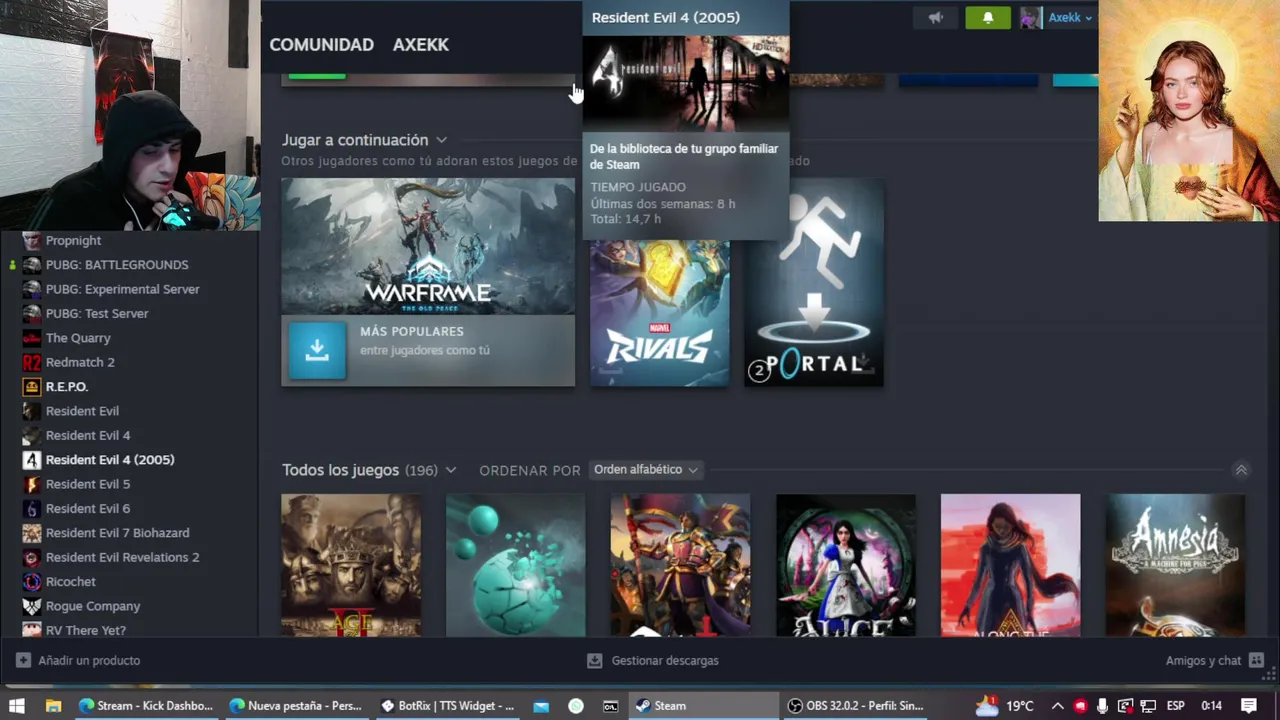
Task: Select Resident Evil 6 in library list
Action: [x=88, y=508]
